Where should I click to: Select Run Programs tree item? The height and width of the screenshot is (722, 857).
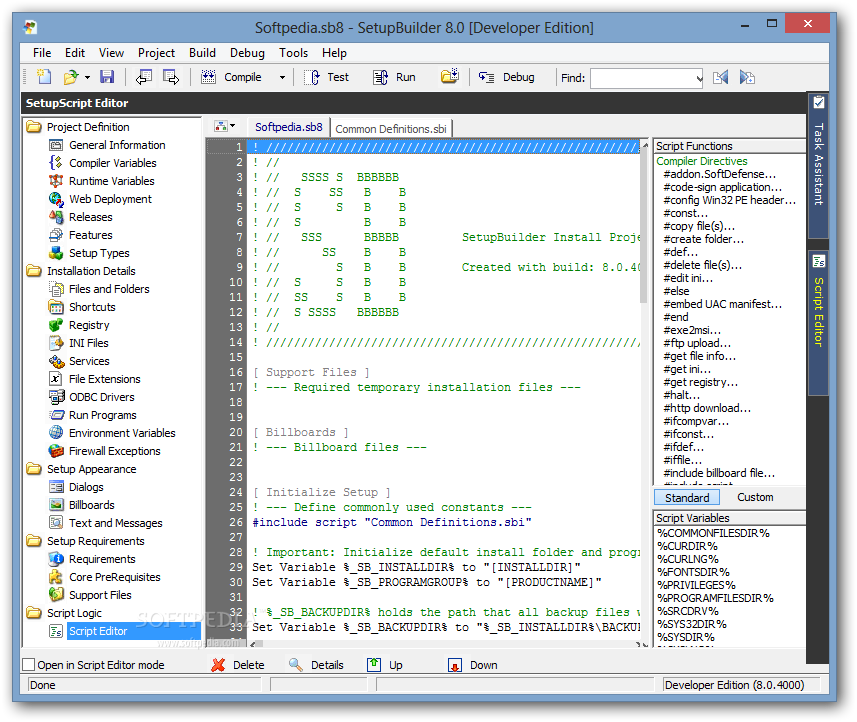[102, 415]
